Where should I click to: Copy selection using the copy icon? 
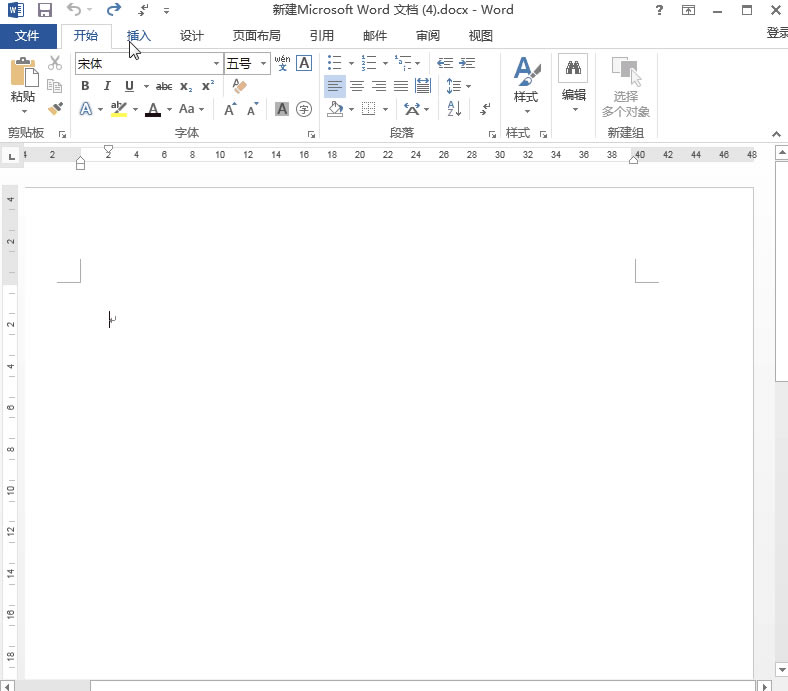click(54, 86)
